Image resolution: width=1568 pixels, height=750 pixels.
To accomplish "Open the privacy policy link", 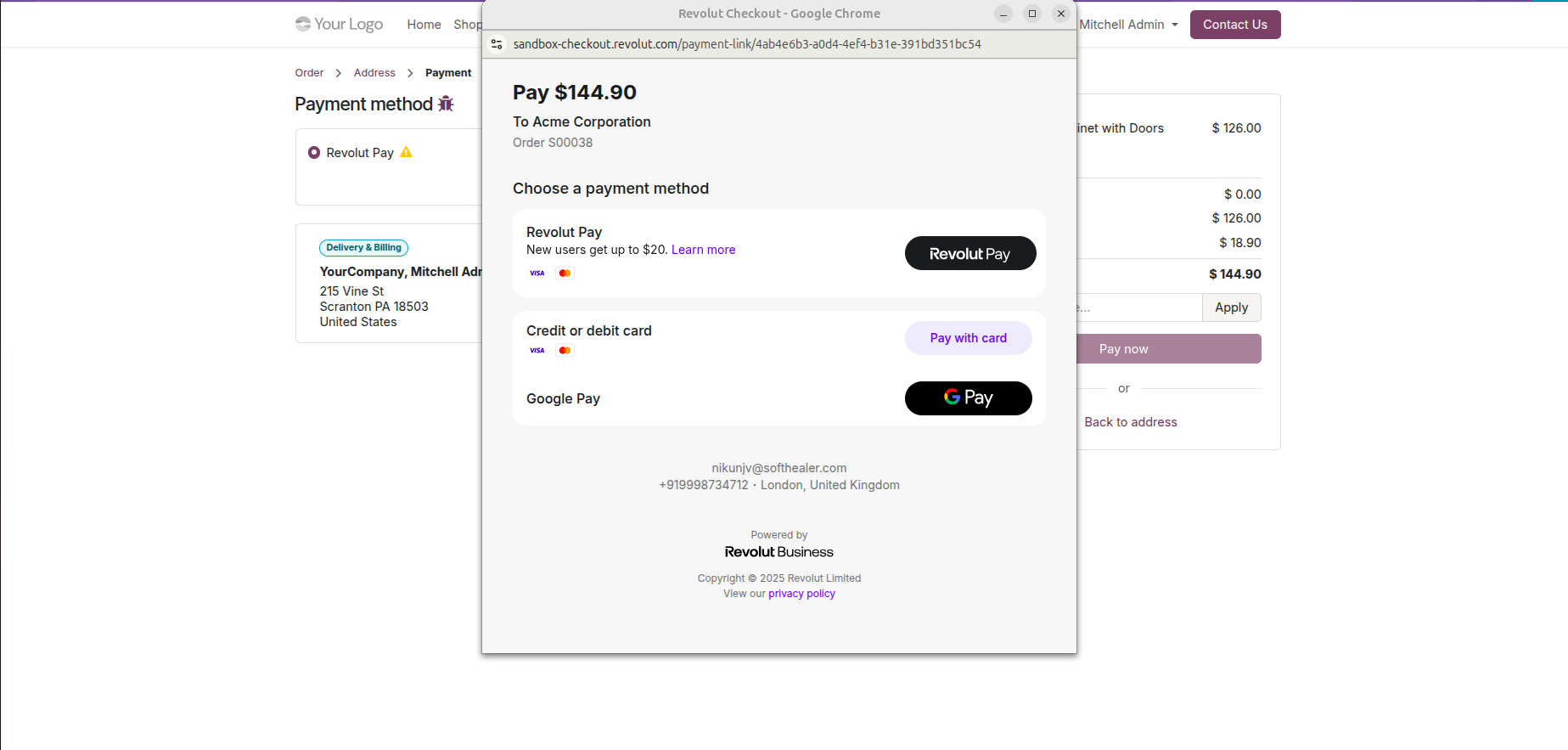I will click(801, 594).
